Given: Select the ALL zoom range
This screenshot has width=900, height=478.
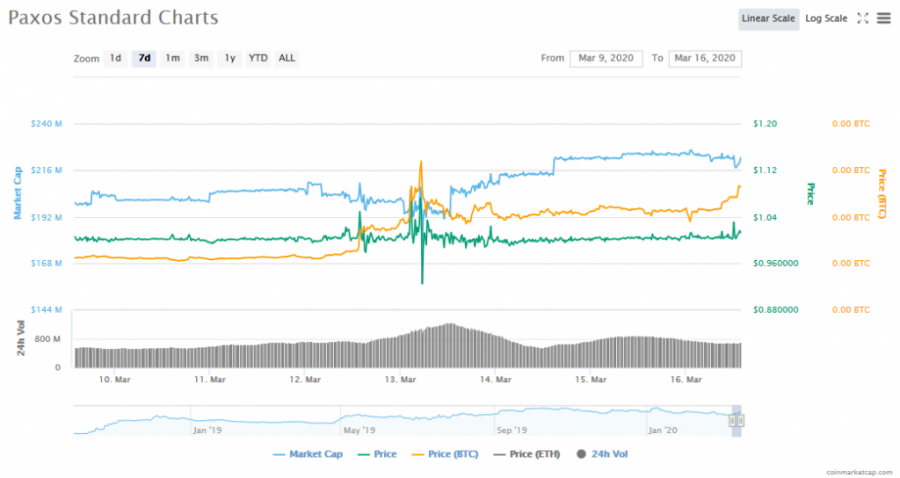Looking at the screenshot, I should coord(286,58).
